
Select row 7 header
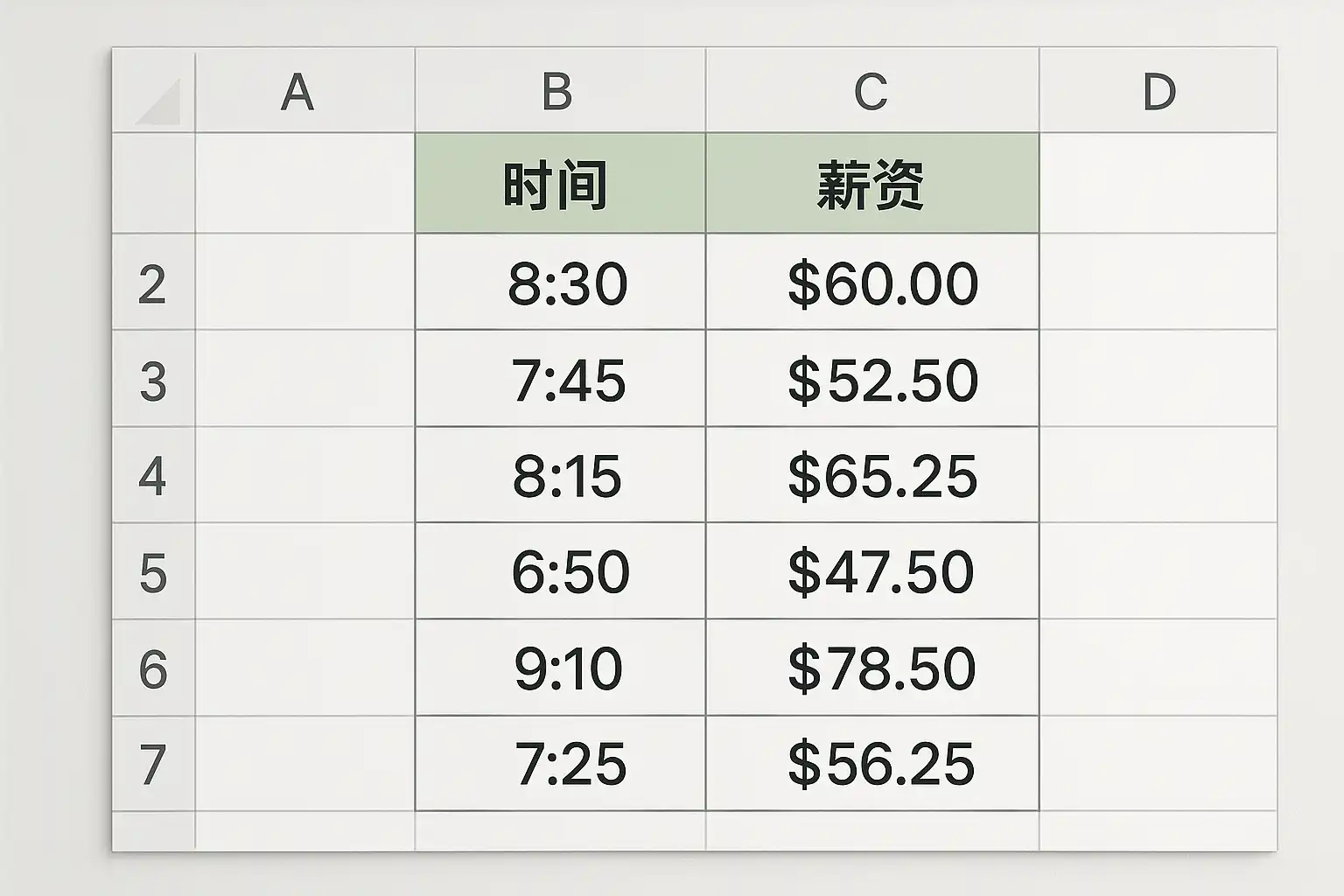click(152, 764)
